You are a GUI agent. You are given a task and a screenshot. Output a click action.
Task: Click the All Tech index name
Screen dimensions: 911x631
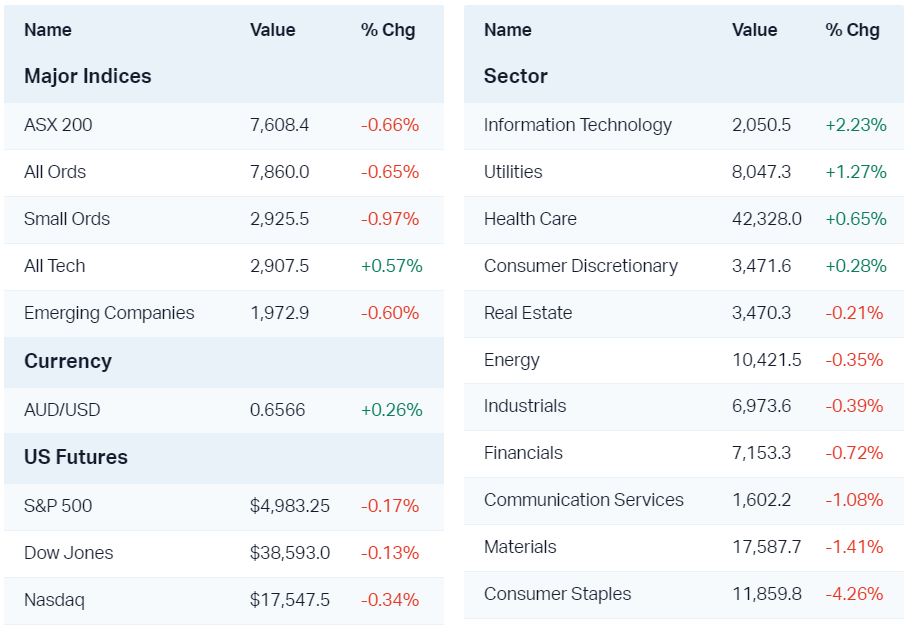point(55,266)
